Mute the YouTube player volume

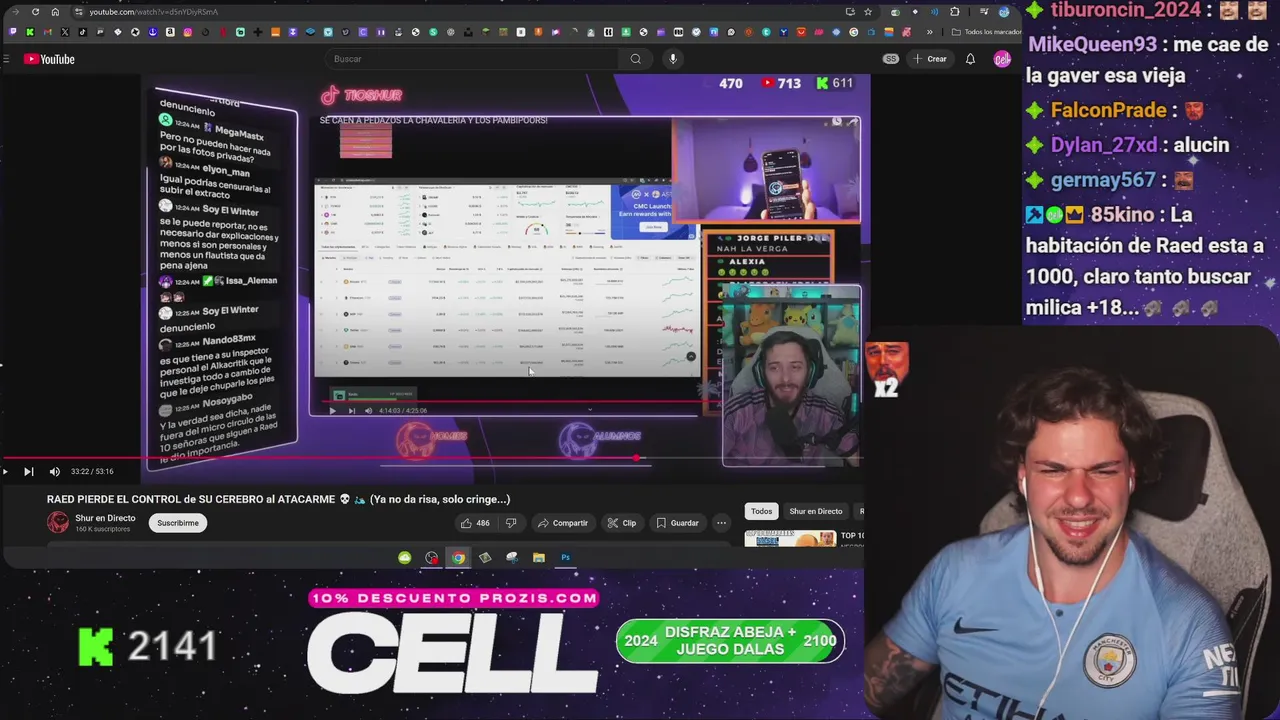(54, 471)
